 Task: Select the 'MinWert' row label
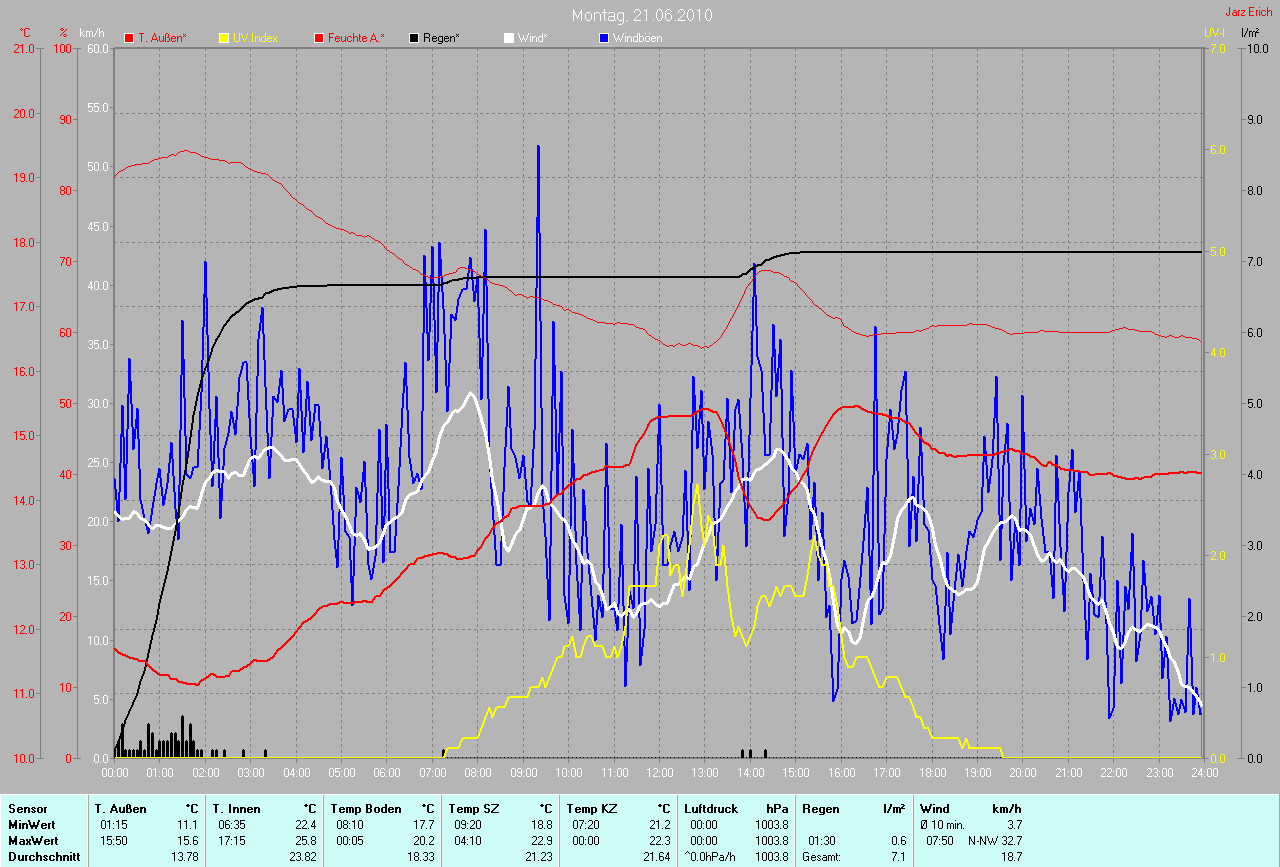coord(32,825)
